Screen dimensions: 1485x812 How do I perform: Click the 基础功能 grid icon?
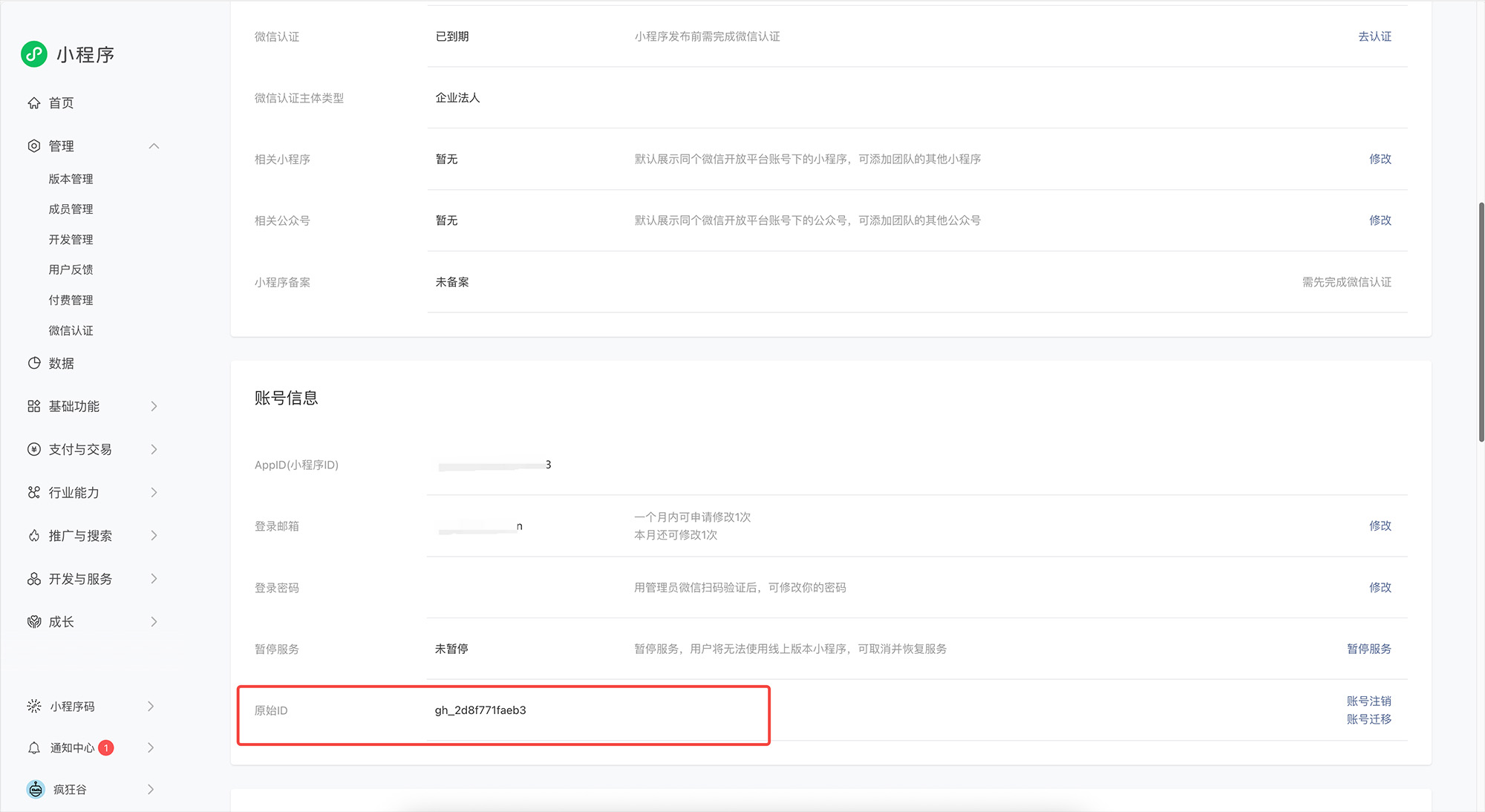pyautogui.click(x=34, y=406)
